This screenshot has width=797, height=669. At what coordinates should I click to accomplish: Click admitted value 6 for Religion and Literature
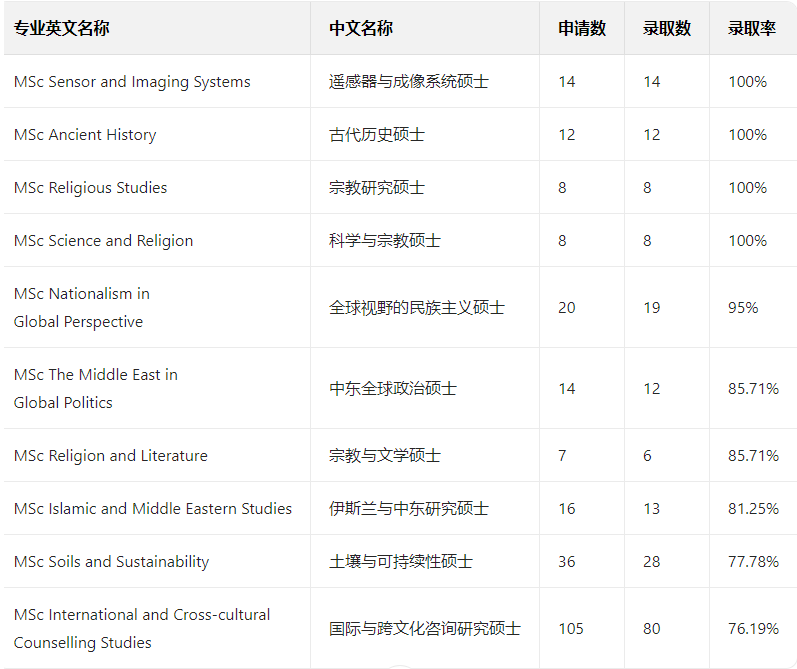[647, 455]
